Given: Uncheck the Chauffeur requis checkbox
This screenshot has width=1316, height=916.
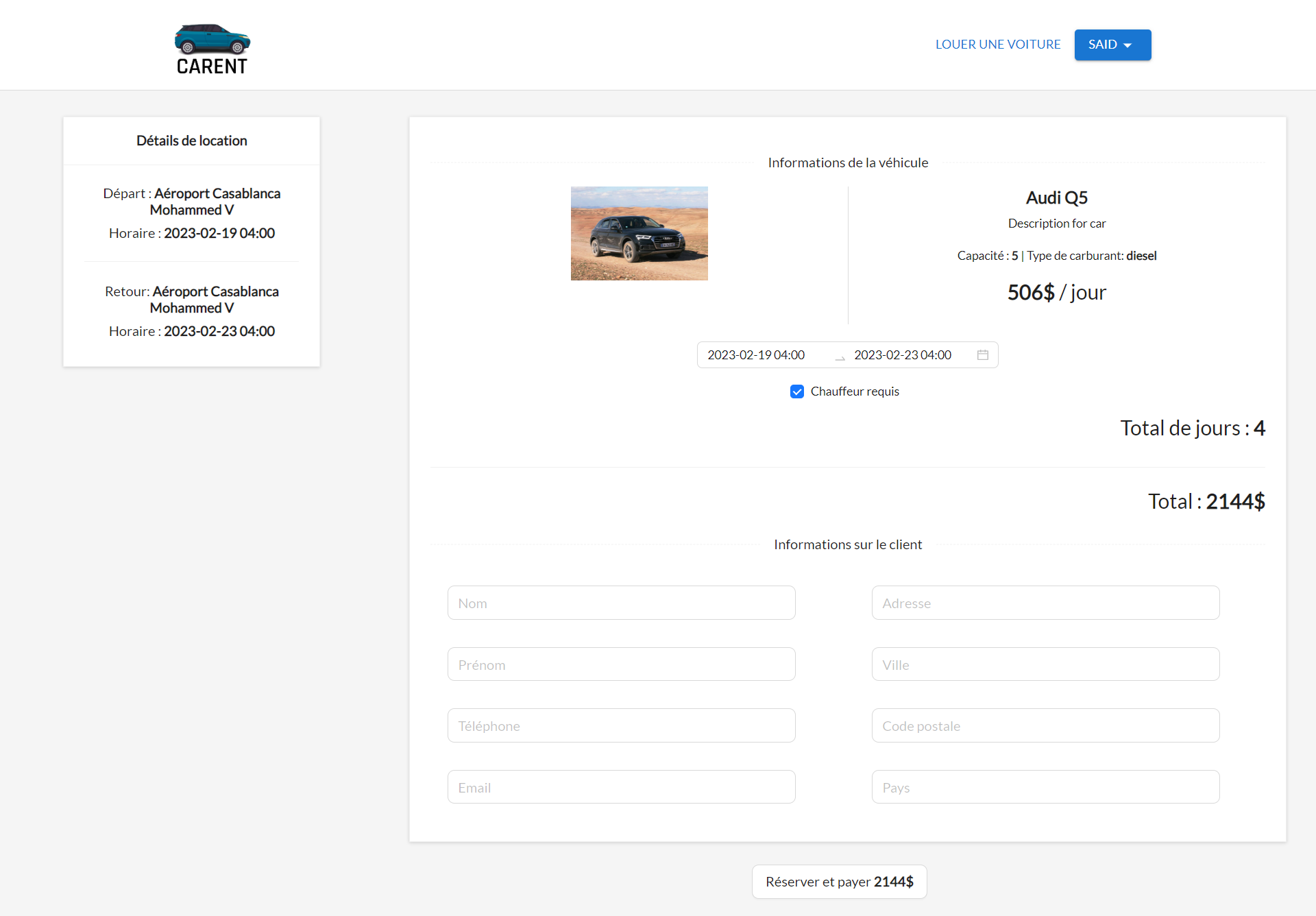Looking at the screenshot, I should click(x=796, y=391).
